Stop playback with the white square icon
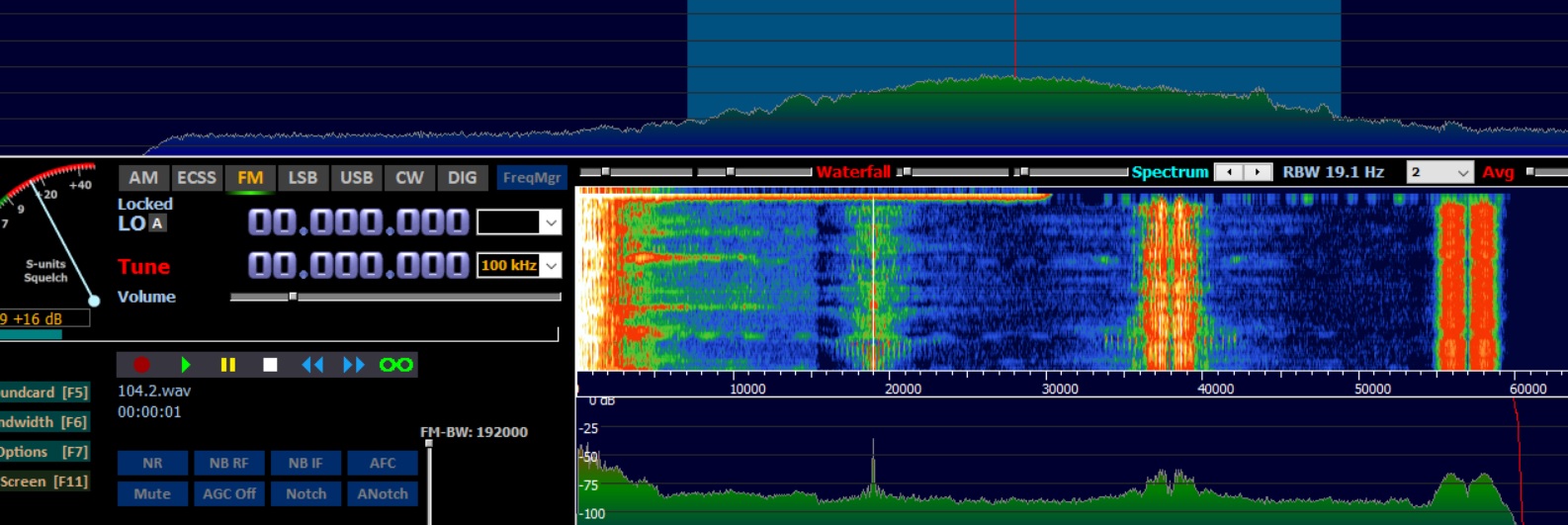Screen dimensions: 1568x525 [x=270, y=365]
